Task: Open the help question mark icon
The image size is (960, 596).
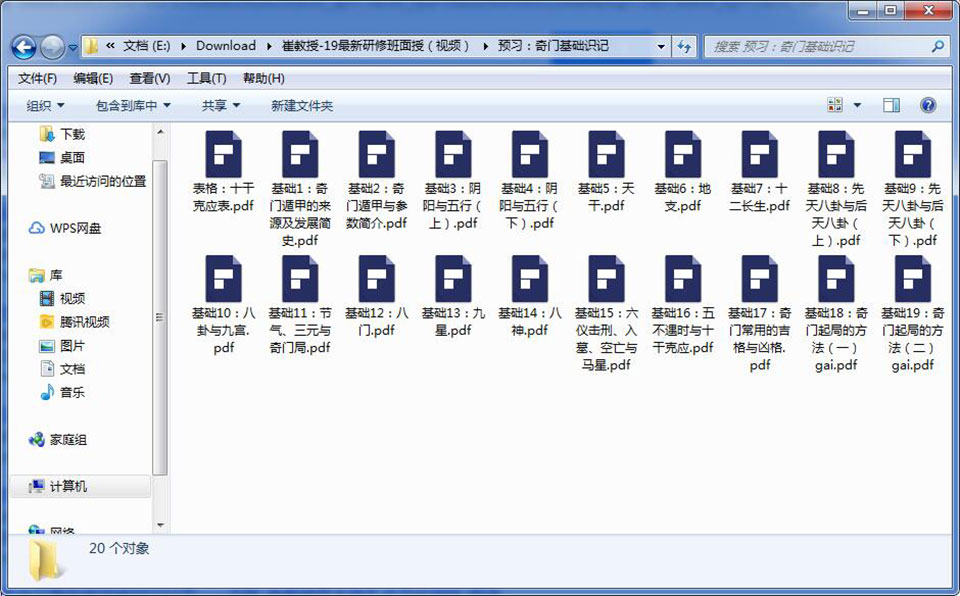Action: pos(928,105)
